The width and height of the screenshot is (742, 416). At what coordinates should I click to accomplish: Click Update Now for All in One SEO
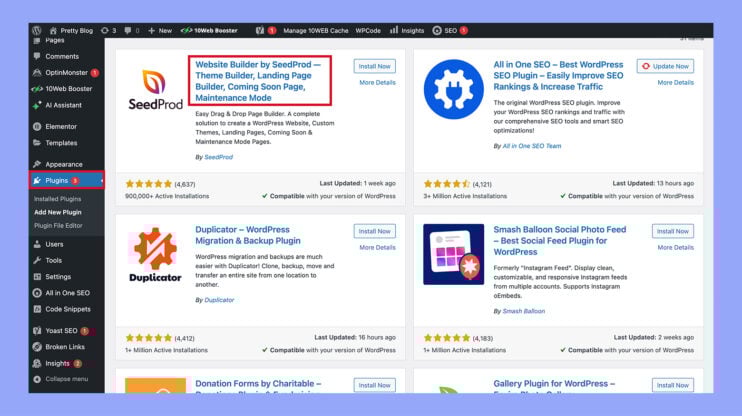(665, 66)
